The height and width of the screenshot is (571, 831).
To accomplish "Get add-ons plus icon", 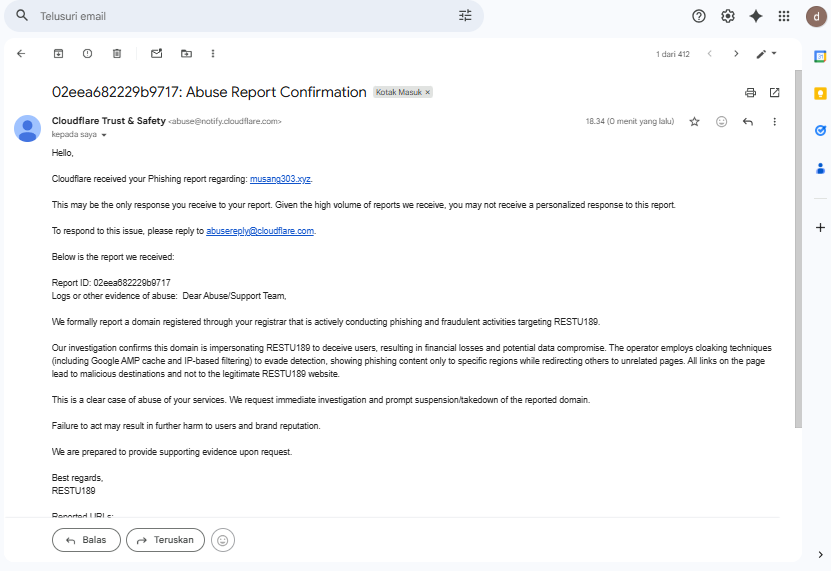I will click(x=820, y=227).
